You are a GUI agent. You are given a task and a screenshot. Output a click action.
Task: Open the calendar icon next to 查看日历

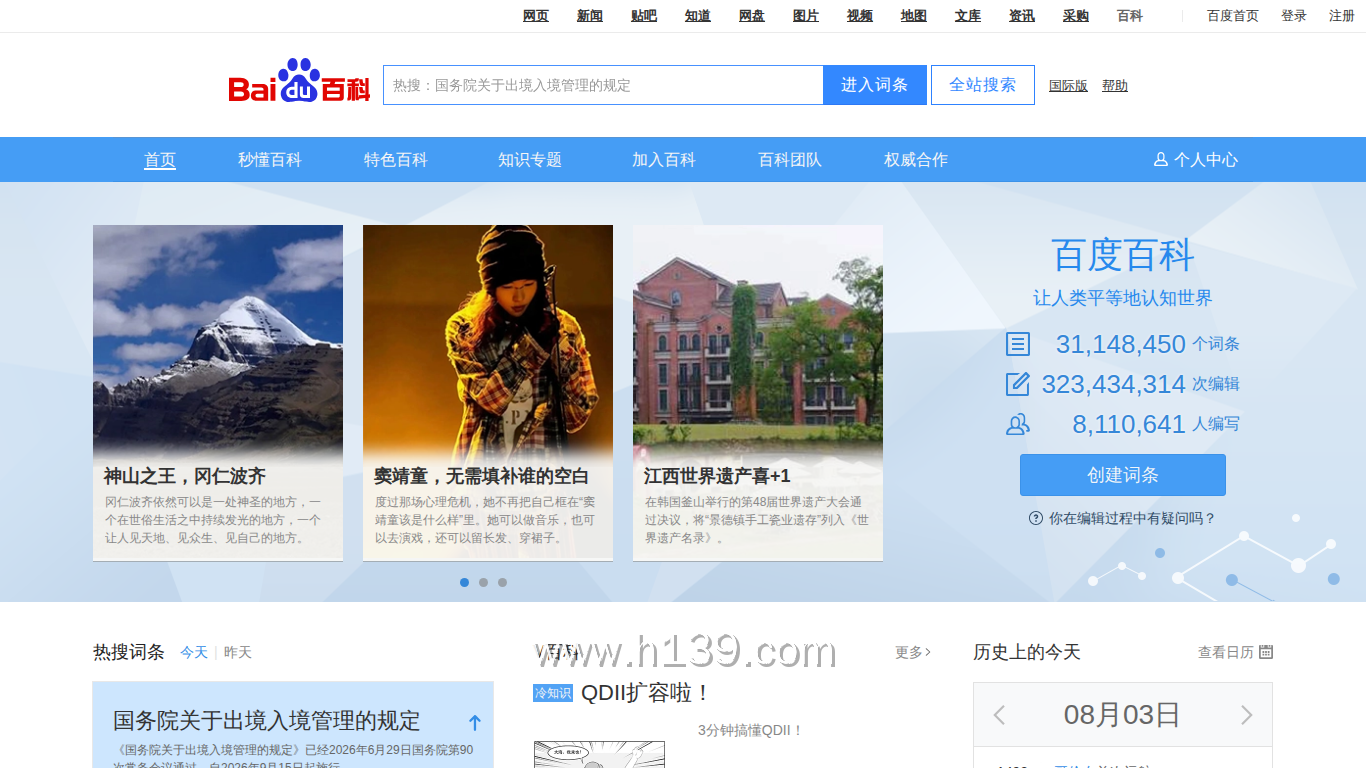[1266, 652]
